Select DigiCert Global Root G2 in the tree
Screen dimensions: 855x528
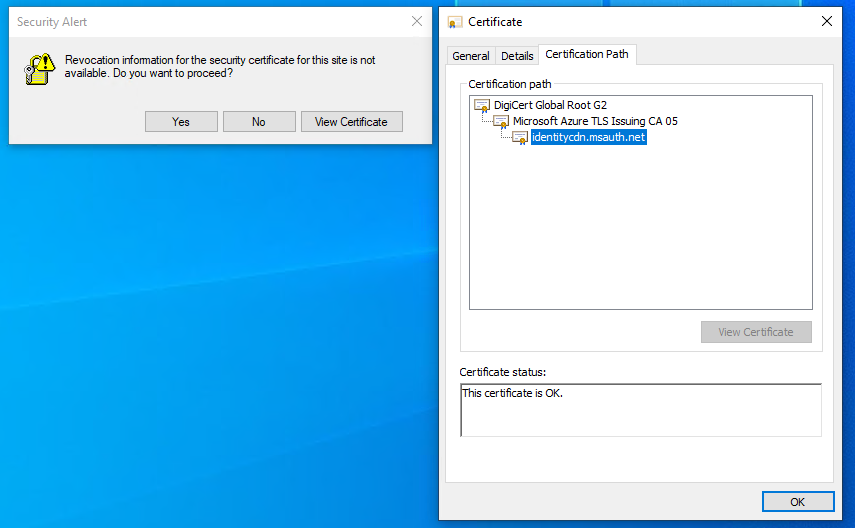click(550, 105)
